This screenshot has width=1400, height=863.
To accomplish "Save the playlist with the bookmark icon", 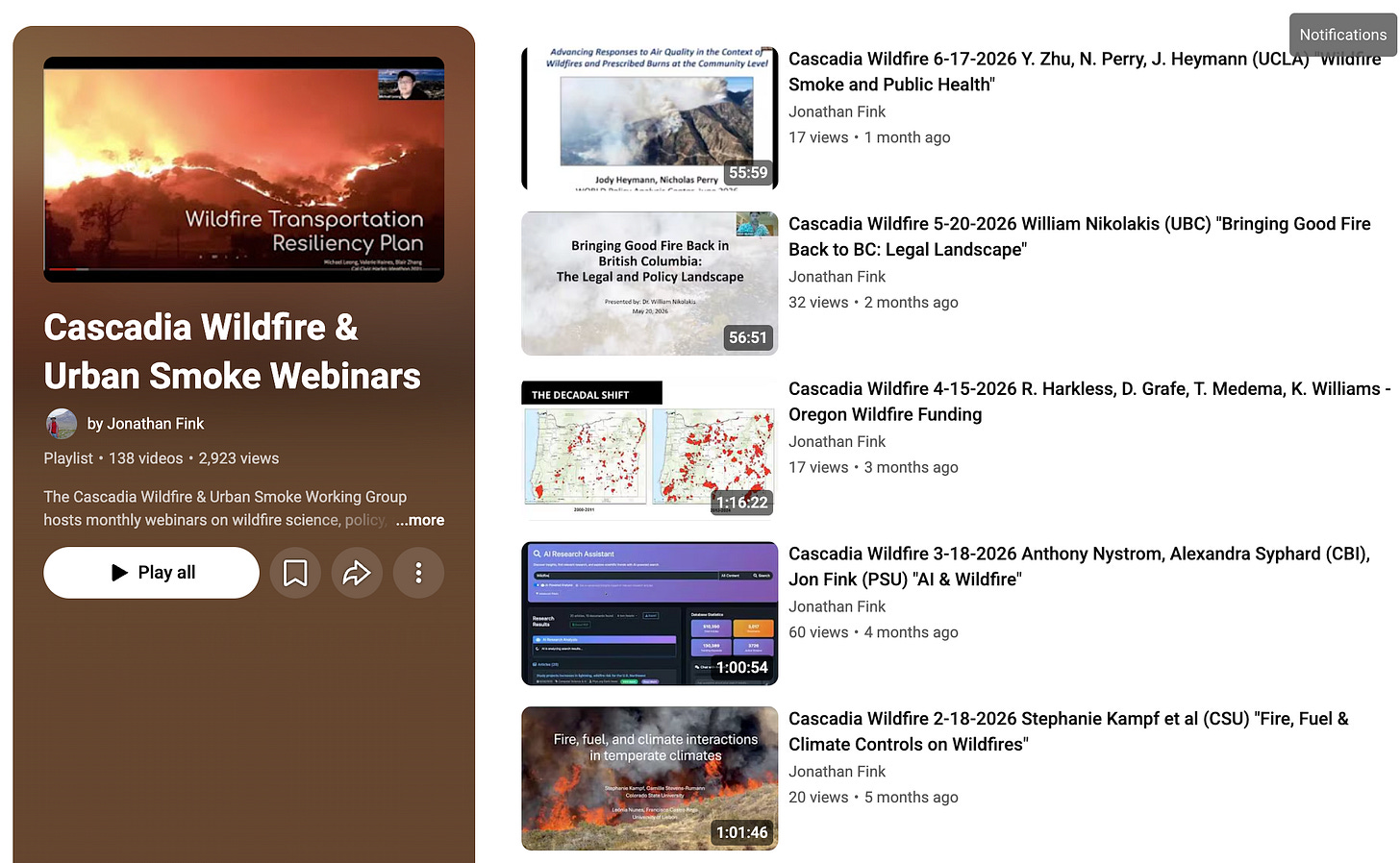I will pos(295,573).
